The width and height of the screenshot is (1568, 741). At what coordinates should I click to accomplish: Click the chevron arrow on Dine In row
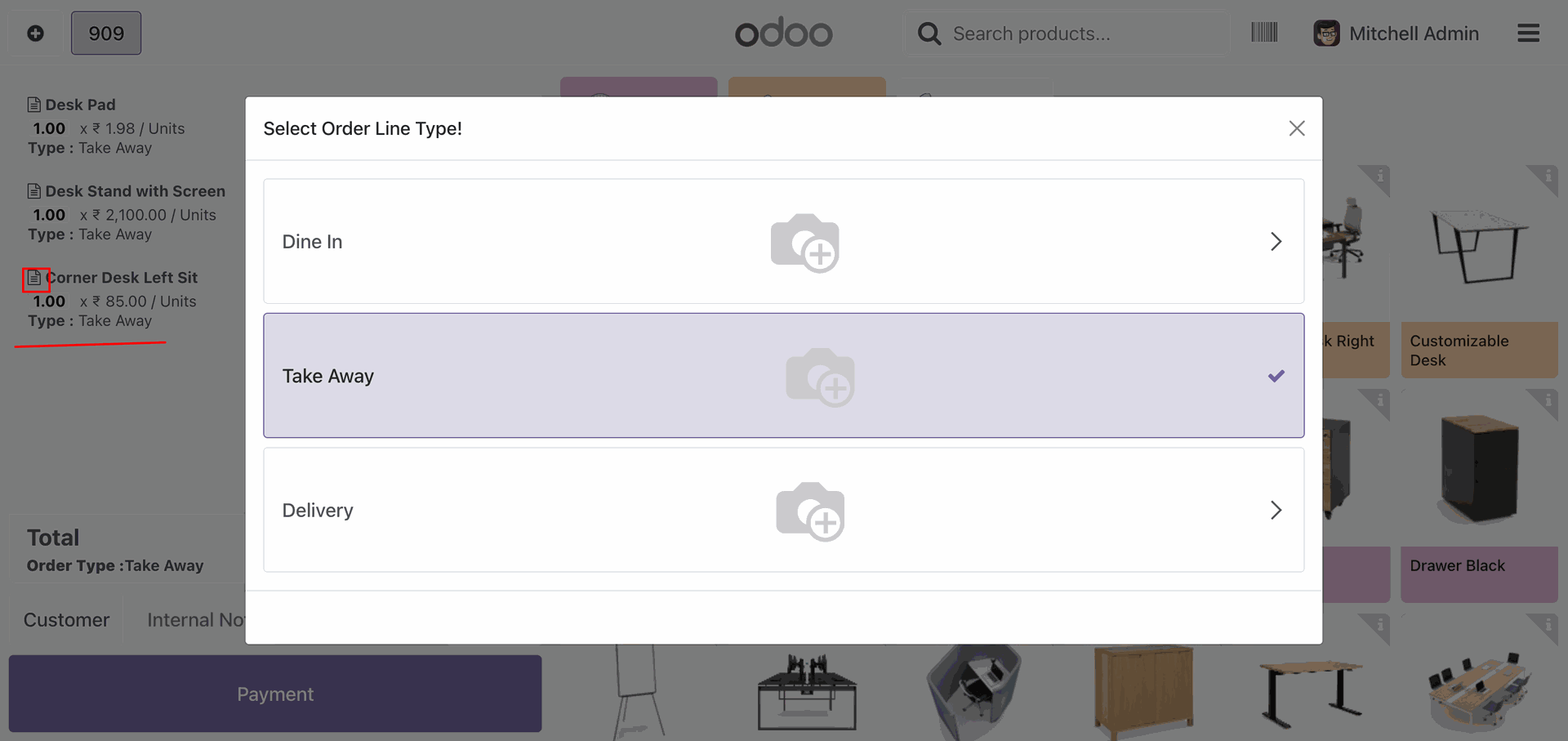(x=1276, y=242)
